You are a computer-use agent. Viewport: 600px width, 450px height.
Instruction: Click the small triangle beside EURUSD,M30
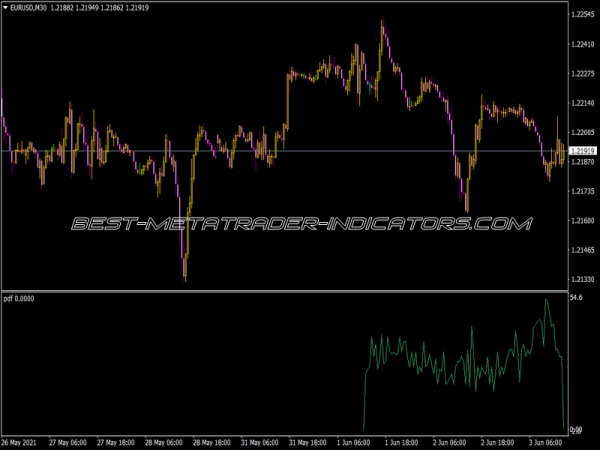tap(5, 7)
